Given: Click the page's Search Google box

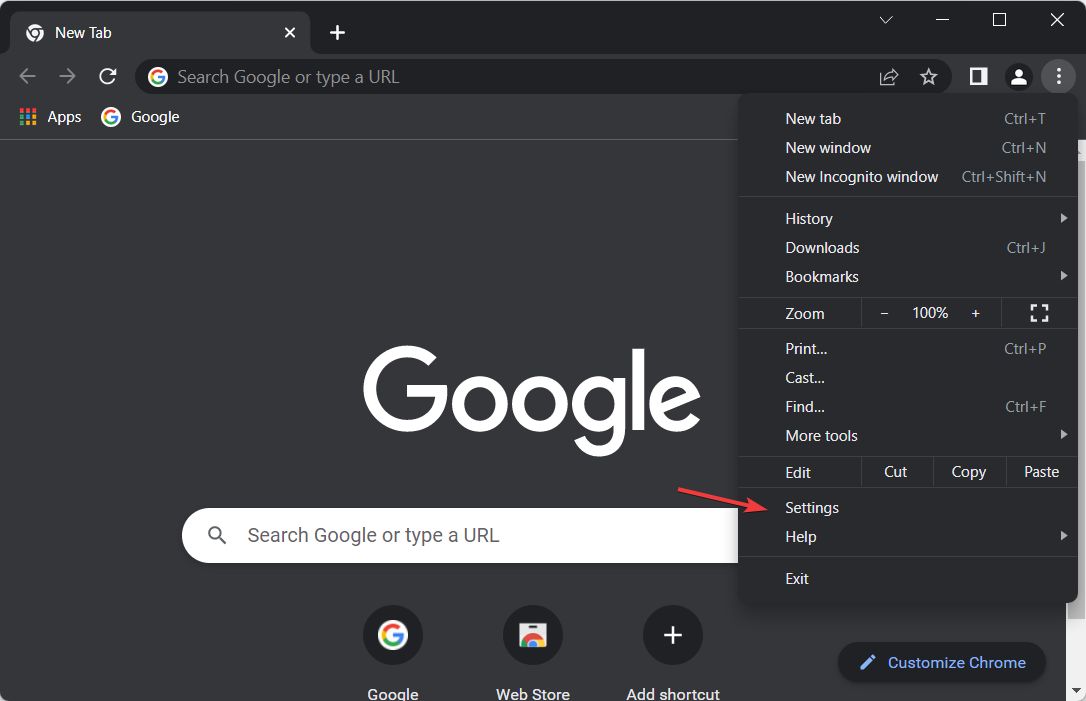Looking at the screenshot, I should tap(460, 535).
